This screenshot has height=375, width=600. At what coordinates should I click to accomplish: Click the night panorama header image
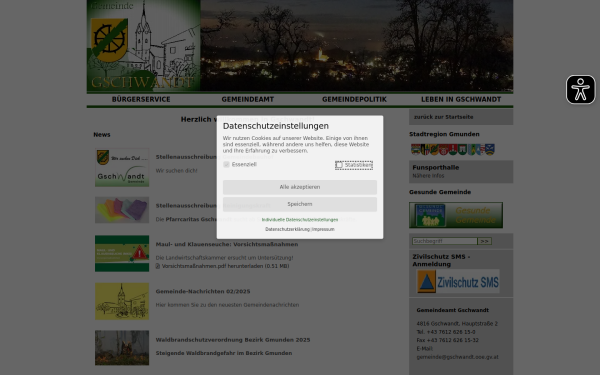[x=357, y=46]
